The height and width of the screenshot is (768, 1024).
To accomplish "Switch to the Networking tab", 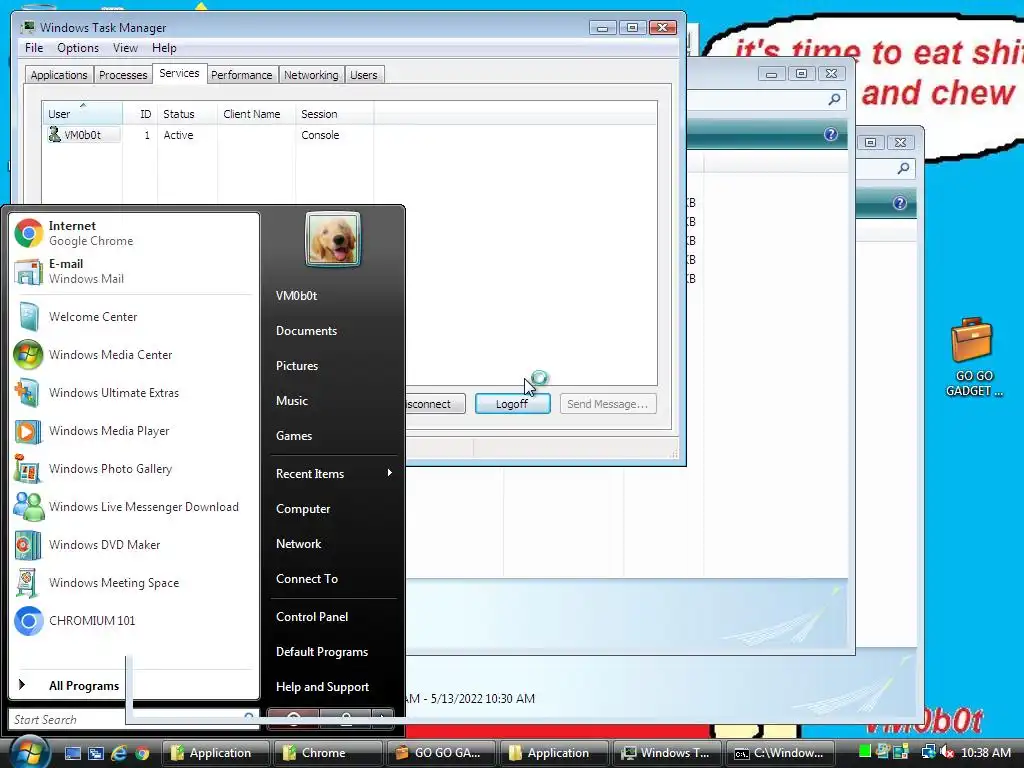I will [x=311, y=74].
